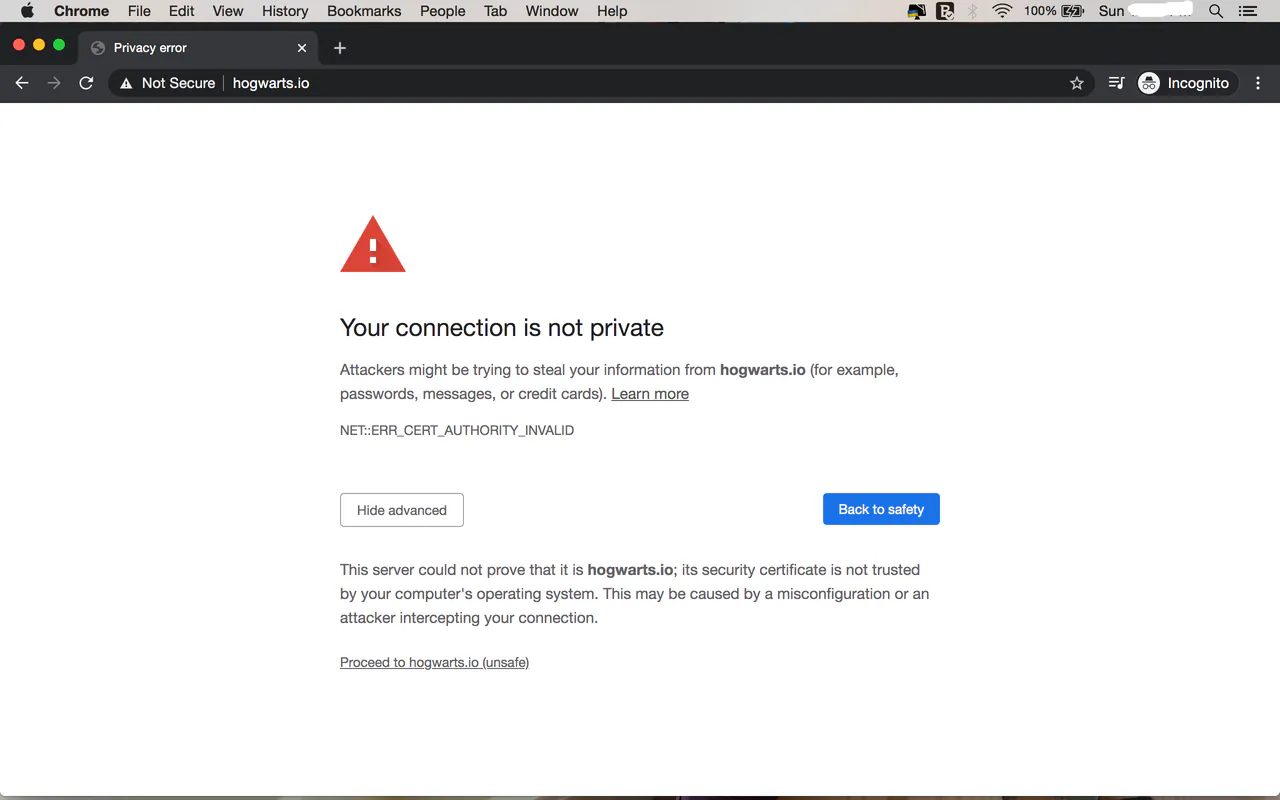Screen dimensions: 1280x800
Task: Click the Bluetooth menu bar icon
Action: pos(972,11)
